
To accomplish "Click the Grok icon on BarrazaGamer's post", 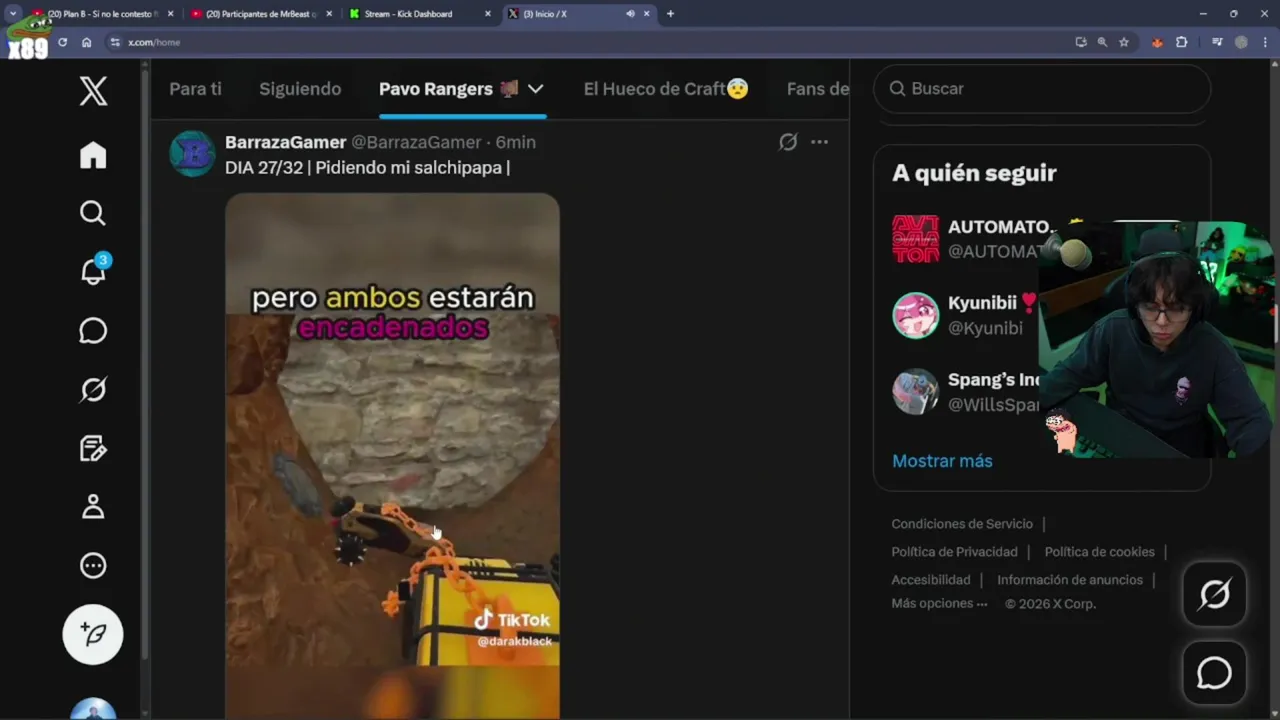I will (x=788, y=142).
